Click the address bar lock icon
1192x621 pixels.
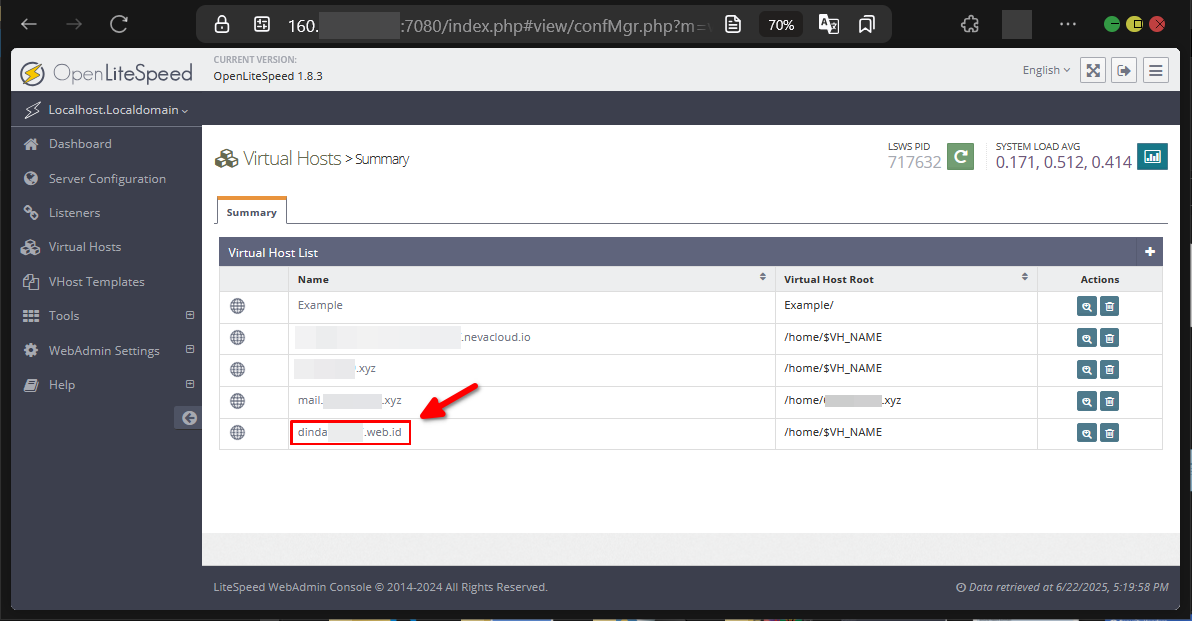pos(222,25)
